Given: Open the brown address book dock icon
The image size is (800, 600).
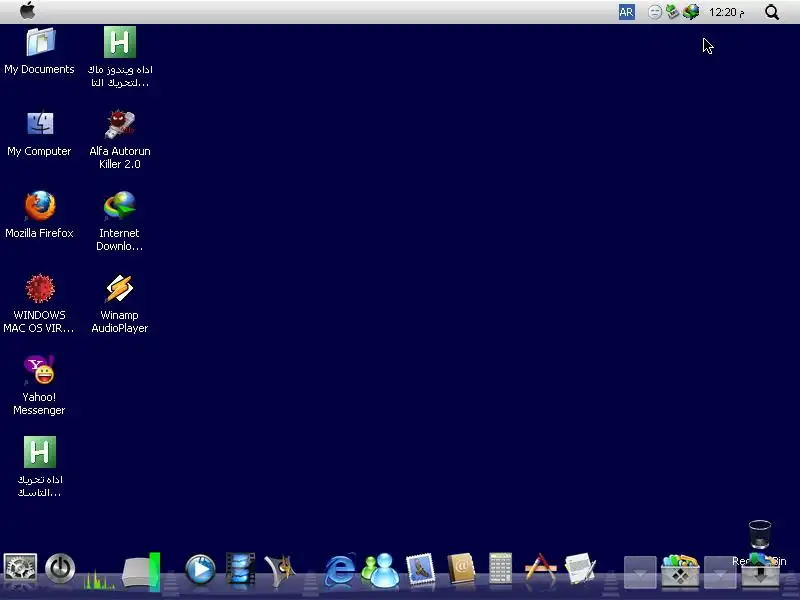Looking at the screenshot, I should click(461, 568).
